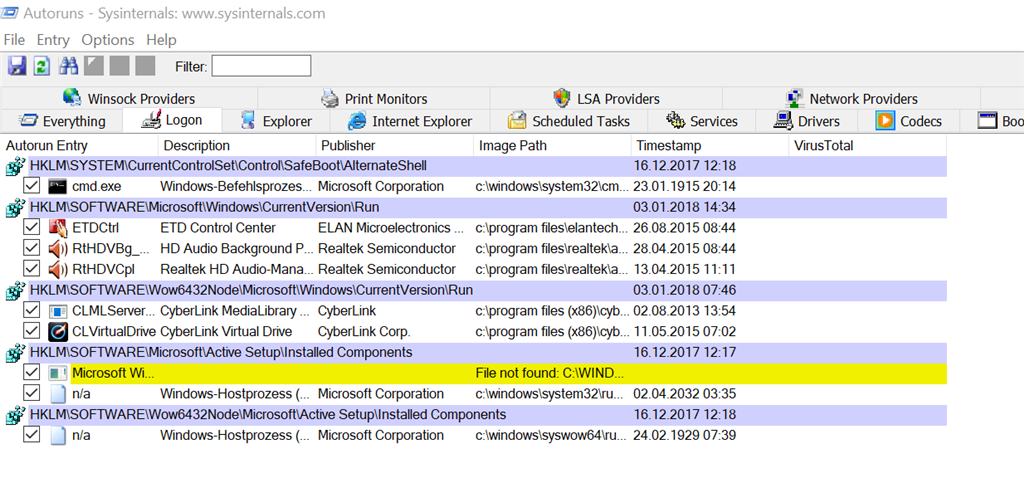Switch to the Explorer tab
Image resolution: width=1024 pixels, height=502 pixels.
click(x=276, y=121)
